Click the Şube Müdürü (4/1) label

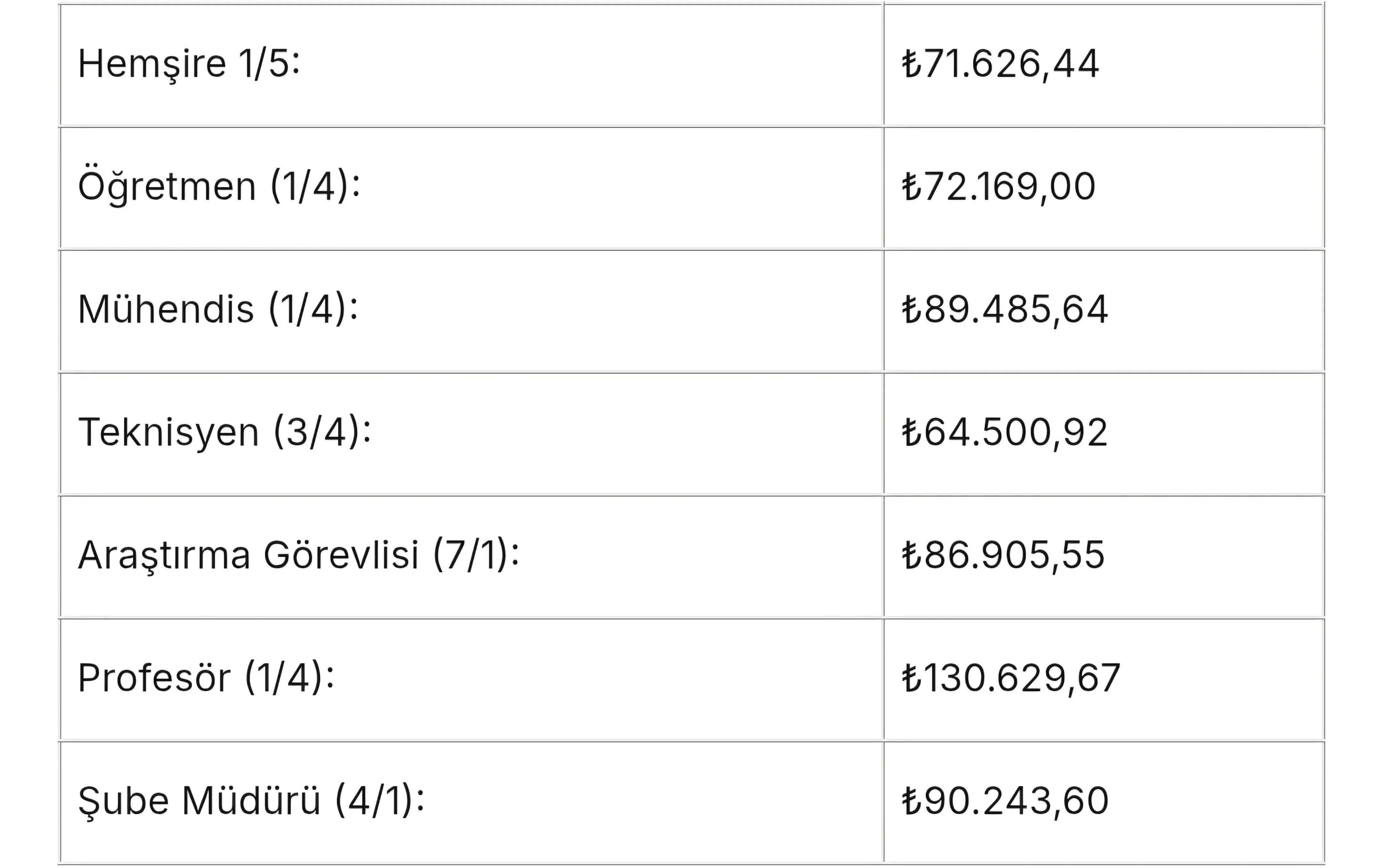tap(251, 801)
